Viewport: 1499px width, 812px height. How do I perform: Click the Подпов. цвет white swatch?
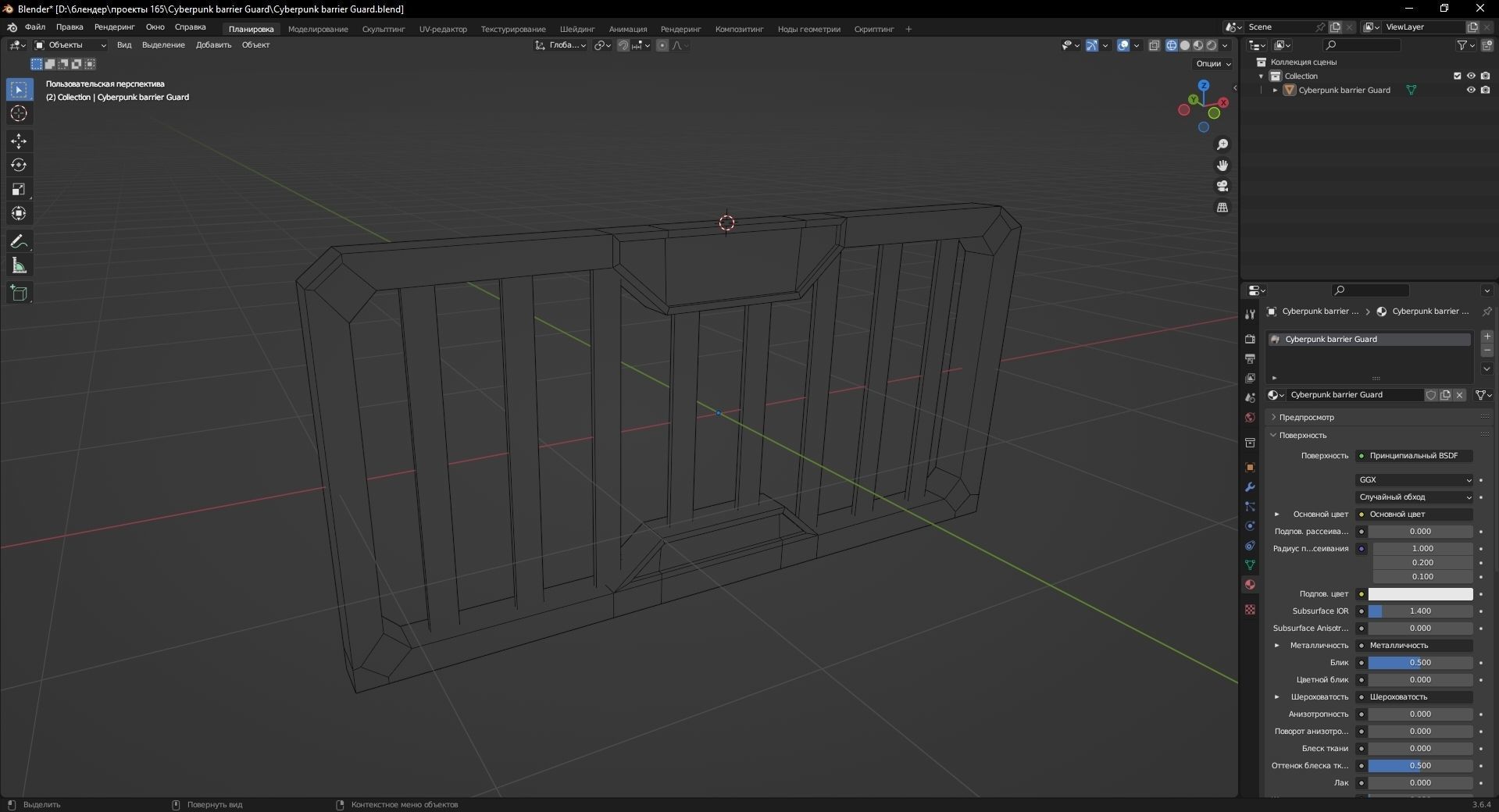click(1420, 594)
